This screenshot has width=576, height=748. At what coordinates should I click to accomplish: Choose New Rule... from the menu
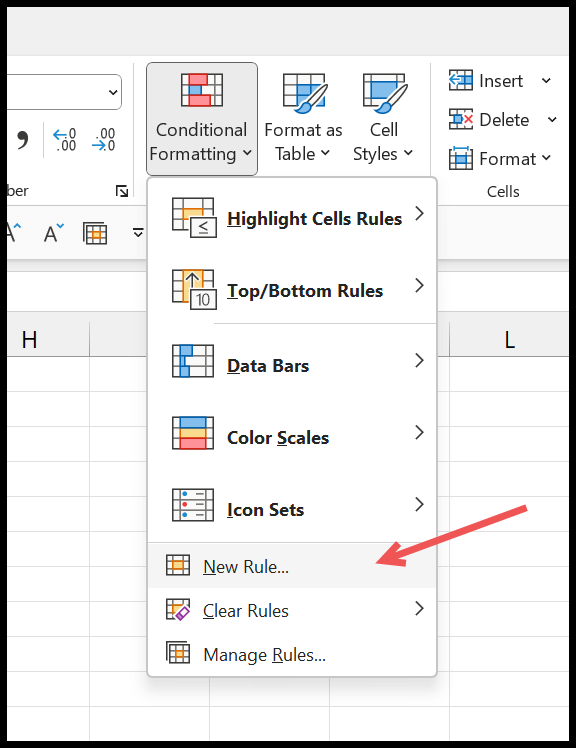pos(293,566)
